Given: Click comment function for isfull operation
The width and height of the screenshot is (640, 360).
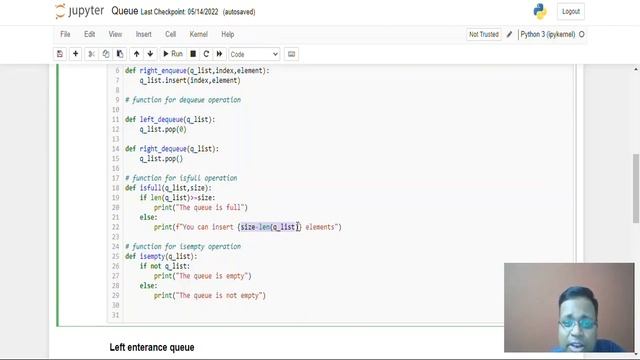Looking at the screenshot, I should [181, 178].
